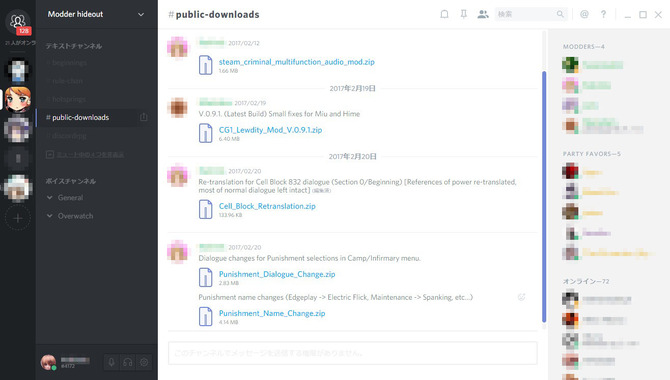This screenshot has height=380, width=670.
Task: Toggle microphone mute in user panel
Action: [x=111, y=362]
